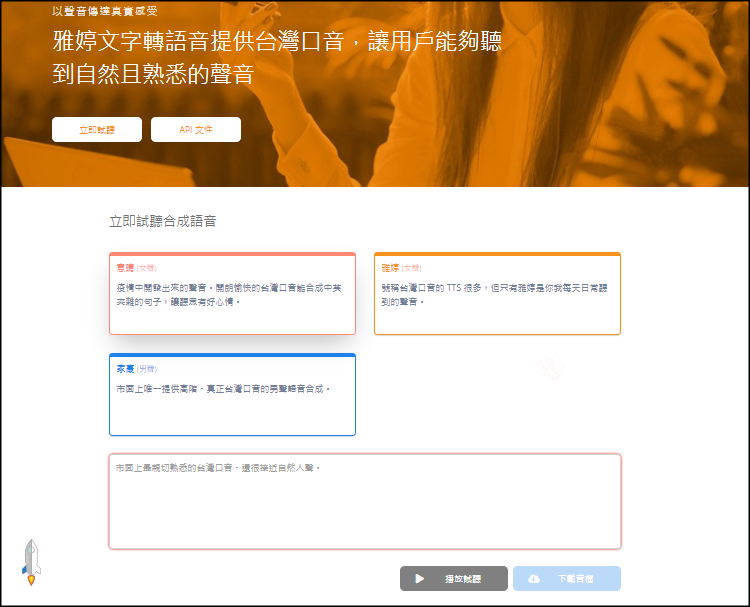
Task: Click the cloud download icon
Action: tap(534, 579)
